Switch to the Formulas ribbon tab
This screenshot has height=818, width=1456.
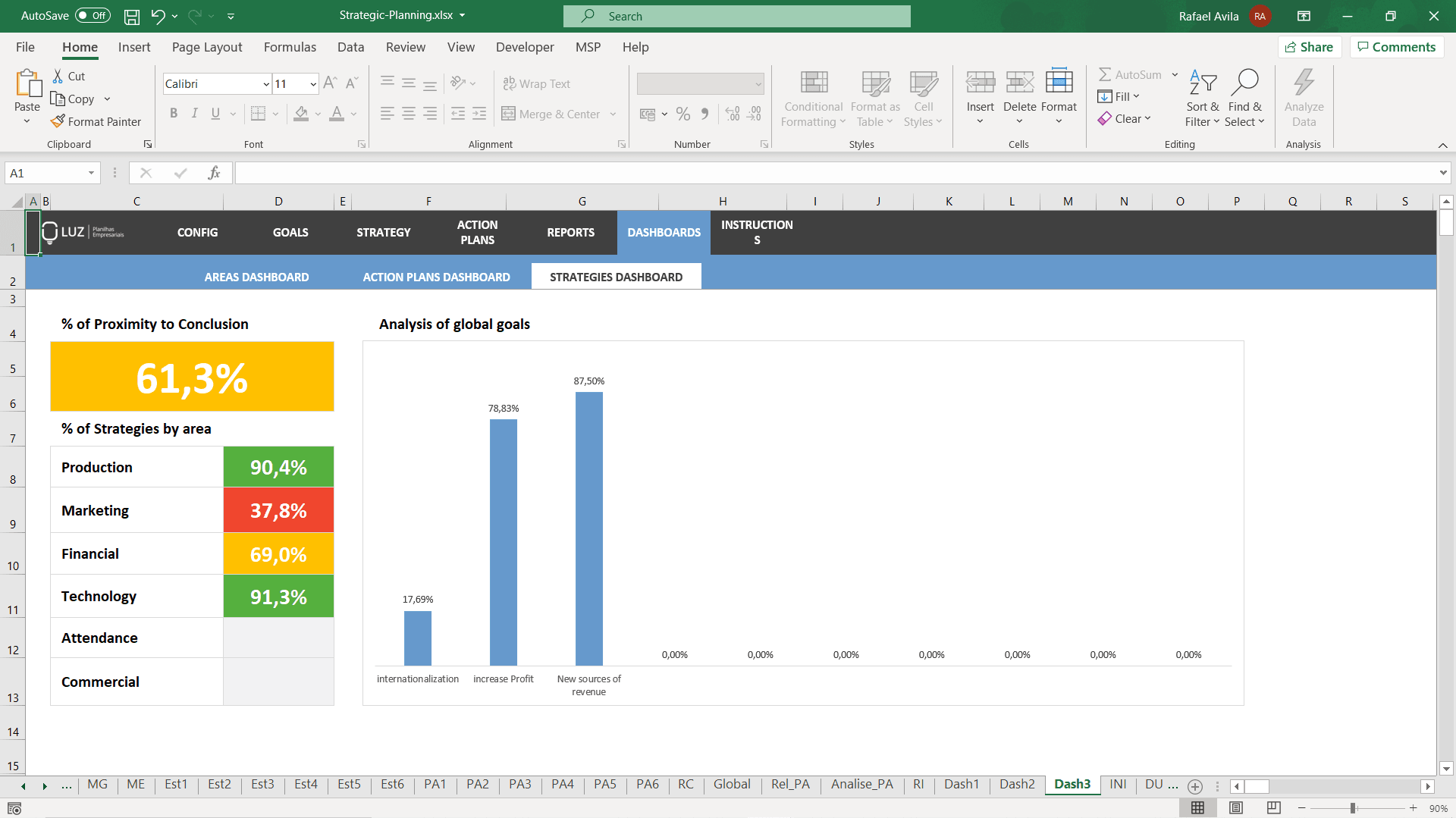(x=290, y=47)
